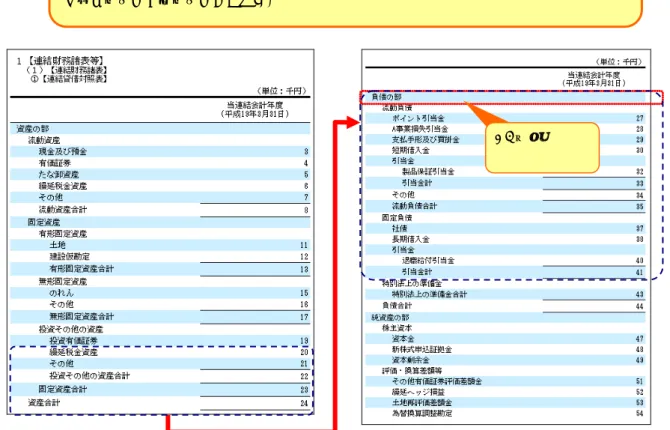This screenshot has height=430, width=670.
Task: Select the A事業損失引当金 row label
Action: coord(420,129)
